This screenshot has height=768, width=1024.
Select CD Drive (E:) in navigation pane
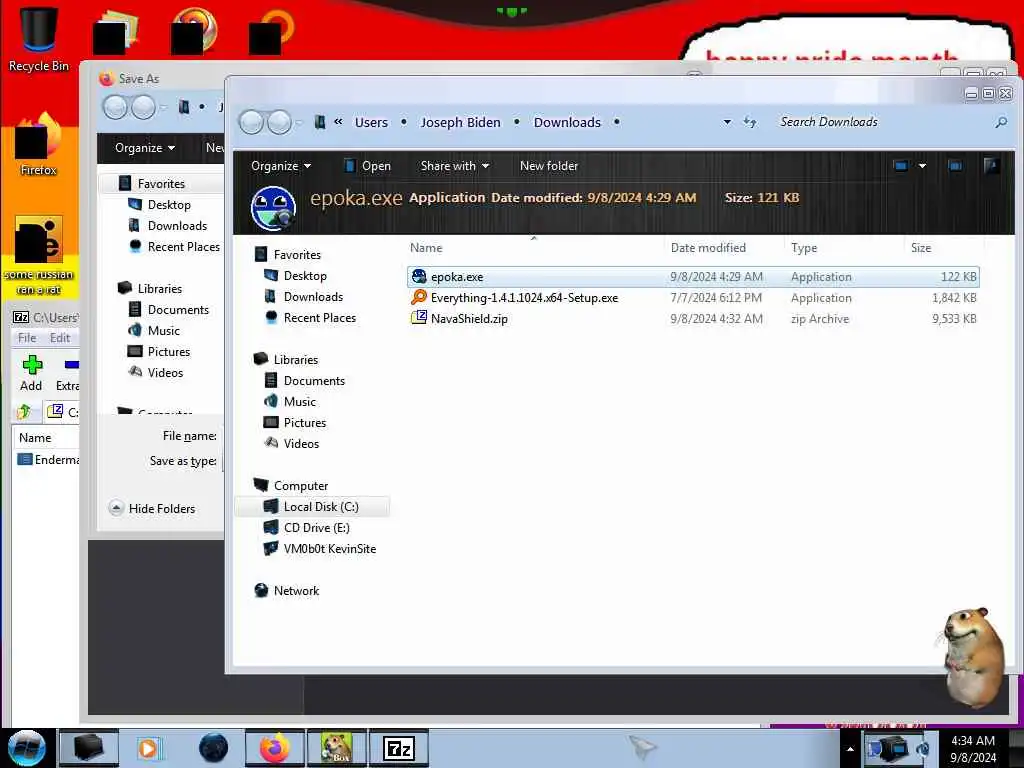click(316, 528)
